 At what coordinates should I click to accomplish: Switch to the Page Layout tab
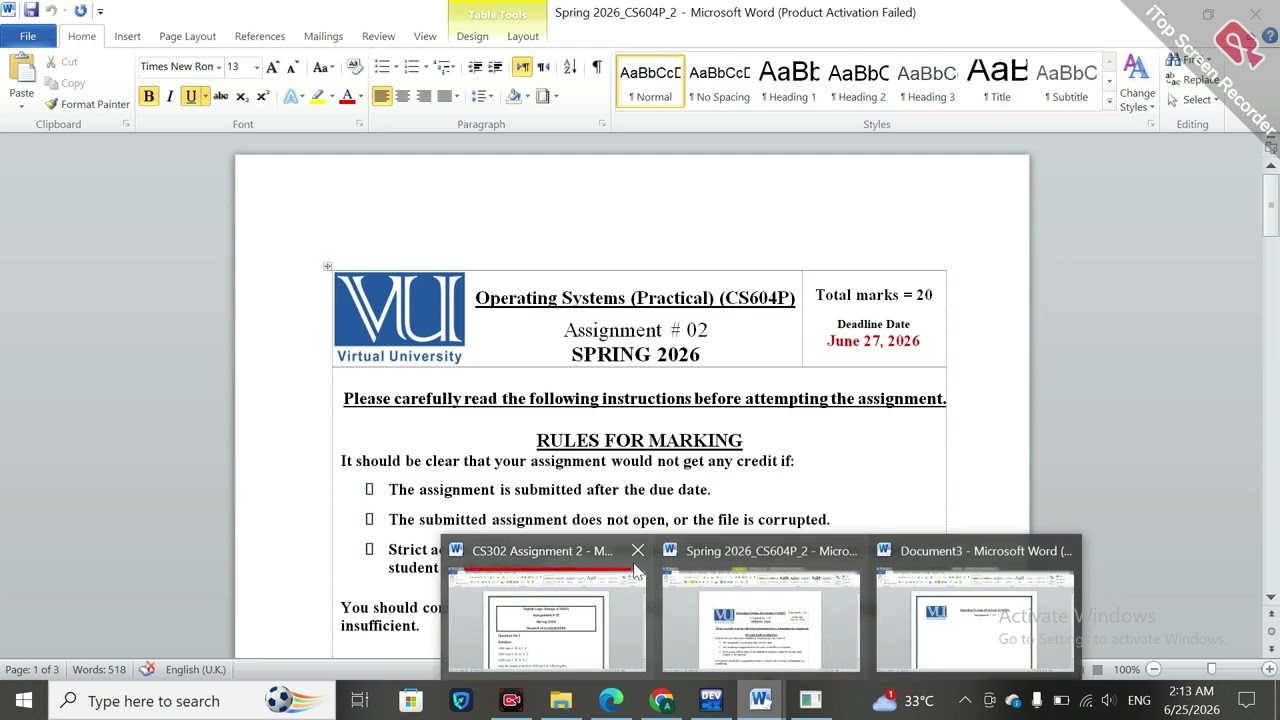point(187,36)
